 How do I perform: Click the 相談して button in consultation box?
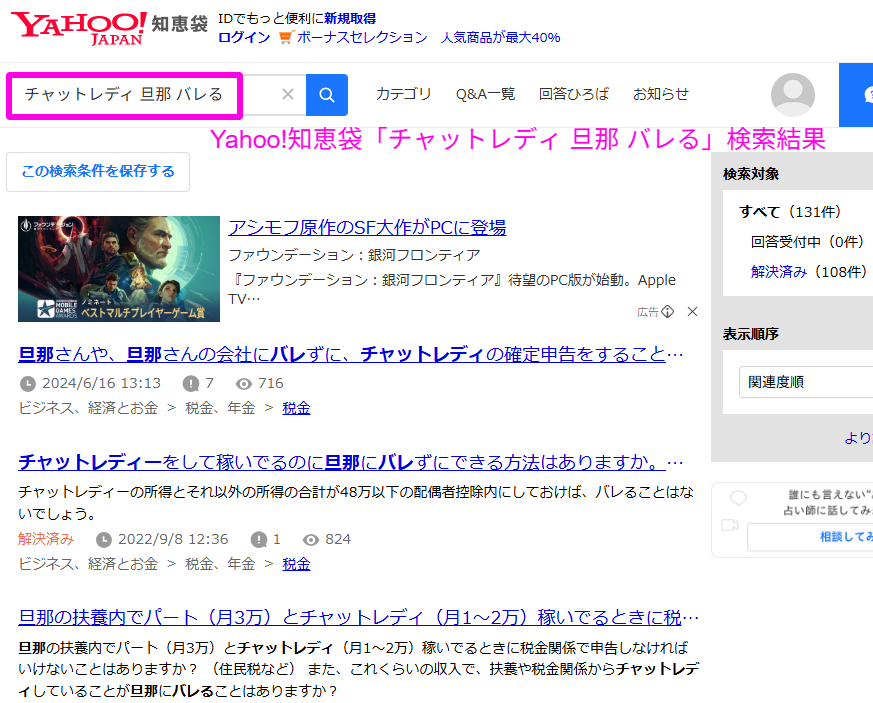point(810,537)
